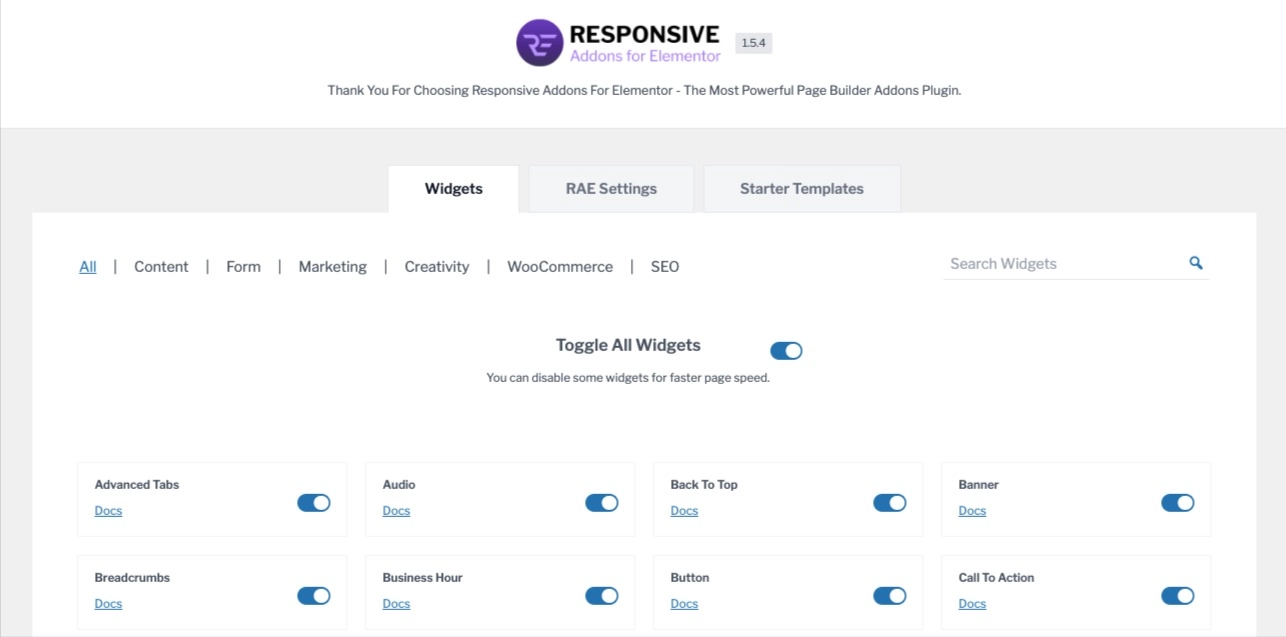
Task: Filter widgets by Form
Action: click(243, 267)
